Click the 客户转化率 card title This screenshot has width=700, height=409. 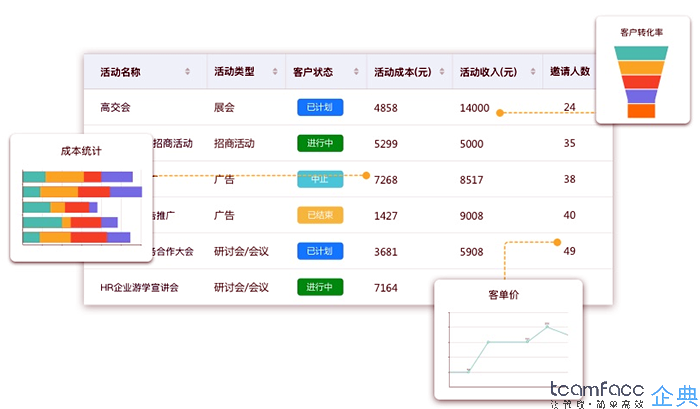pos(642,32)
